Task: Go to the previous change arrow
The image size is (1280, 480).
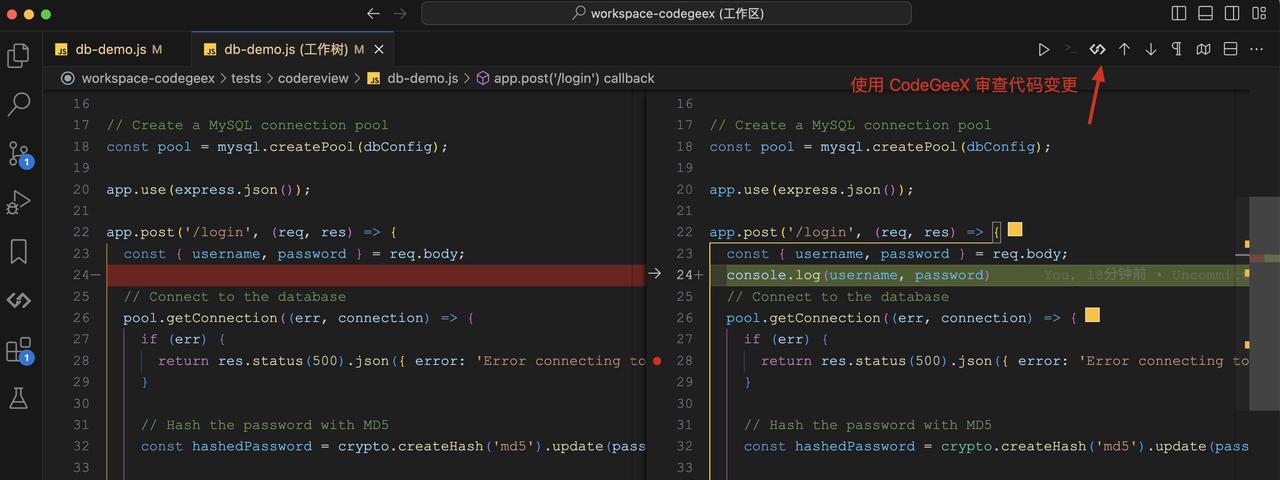Action: [1124, 49]
